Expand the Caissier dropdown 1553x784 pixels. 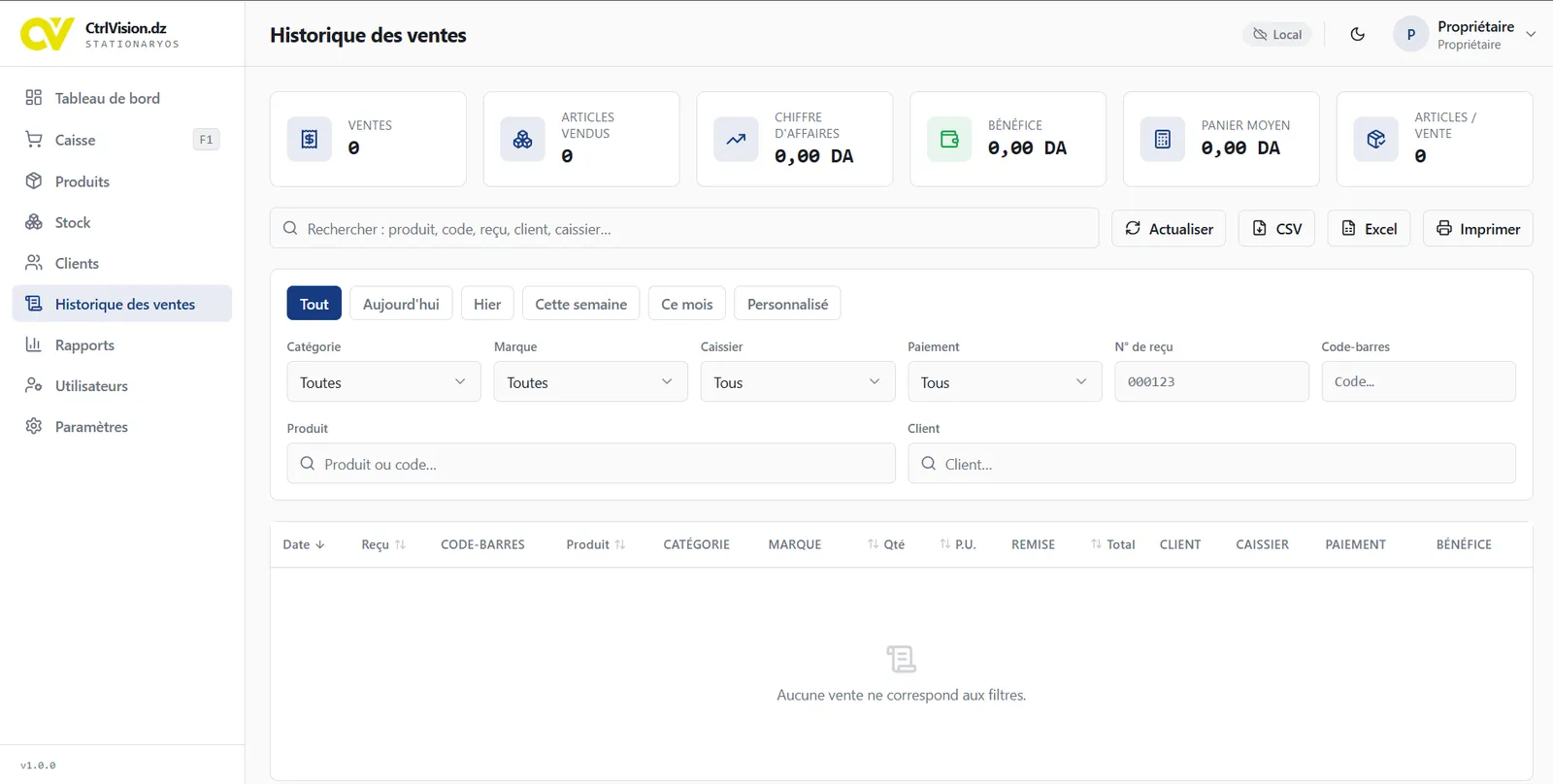[x=798, y=381]
